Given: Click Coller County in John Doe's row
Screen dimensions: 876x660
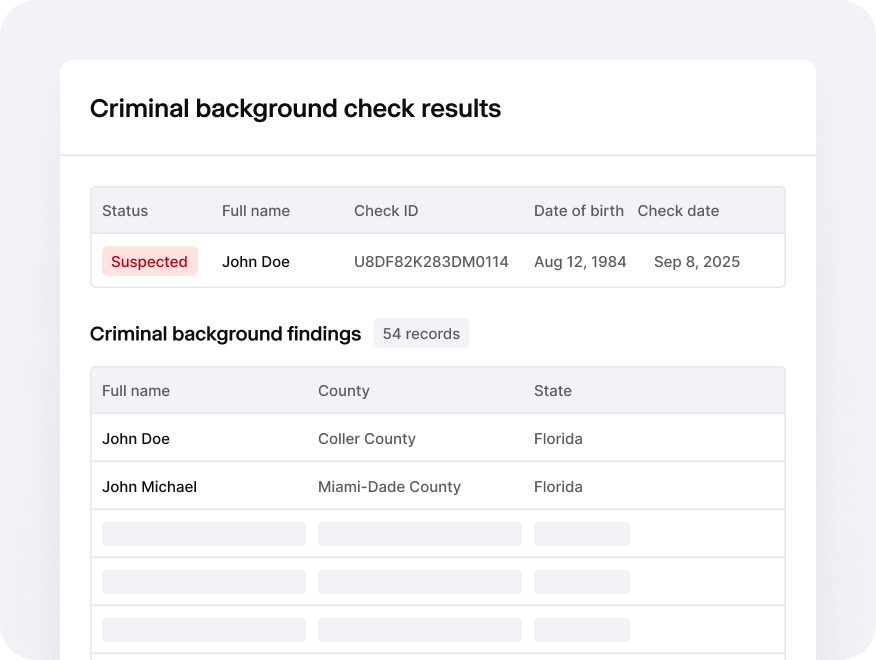Looking at the screenshot, I should tap(367, 439).
